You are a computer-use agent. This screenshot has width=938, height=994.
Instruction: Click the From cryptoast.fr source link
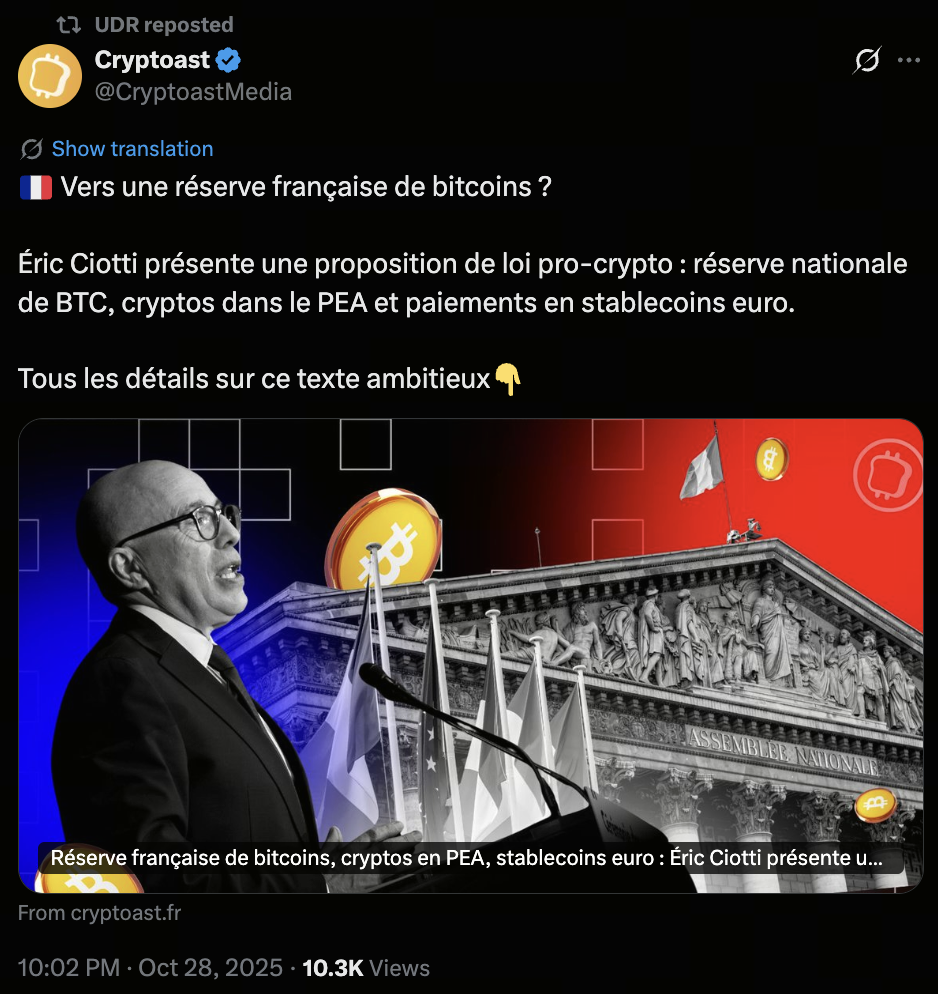(100, 913)
